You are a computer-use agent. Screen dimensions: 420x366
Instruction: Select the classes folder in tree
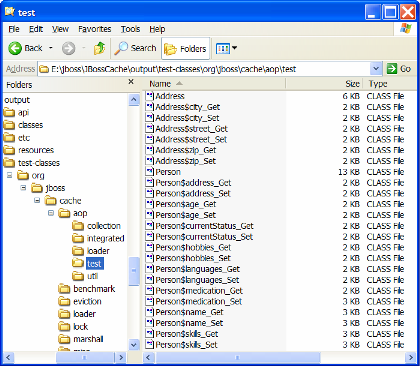pyautogui.click(x=24, y=125)
